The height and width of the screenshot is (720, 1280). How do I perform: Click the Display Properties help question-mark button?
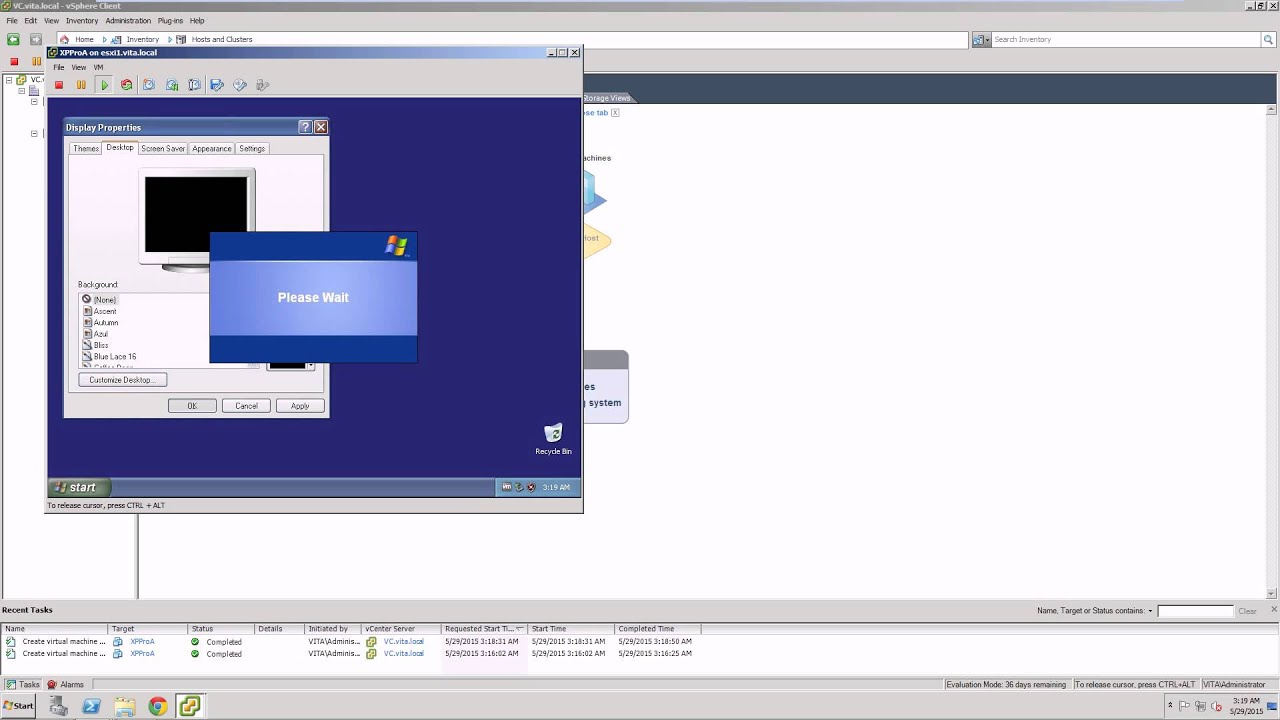click(x=305, y=127)
